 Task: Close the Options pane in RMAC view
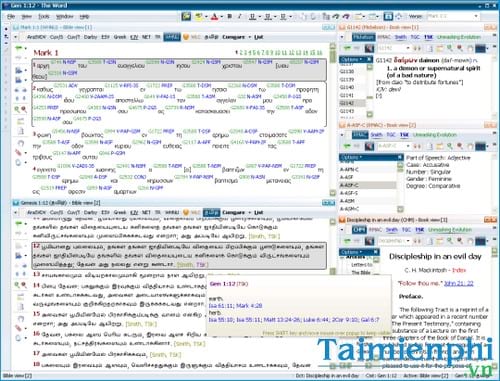(x=400, y=157)
